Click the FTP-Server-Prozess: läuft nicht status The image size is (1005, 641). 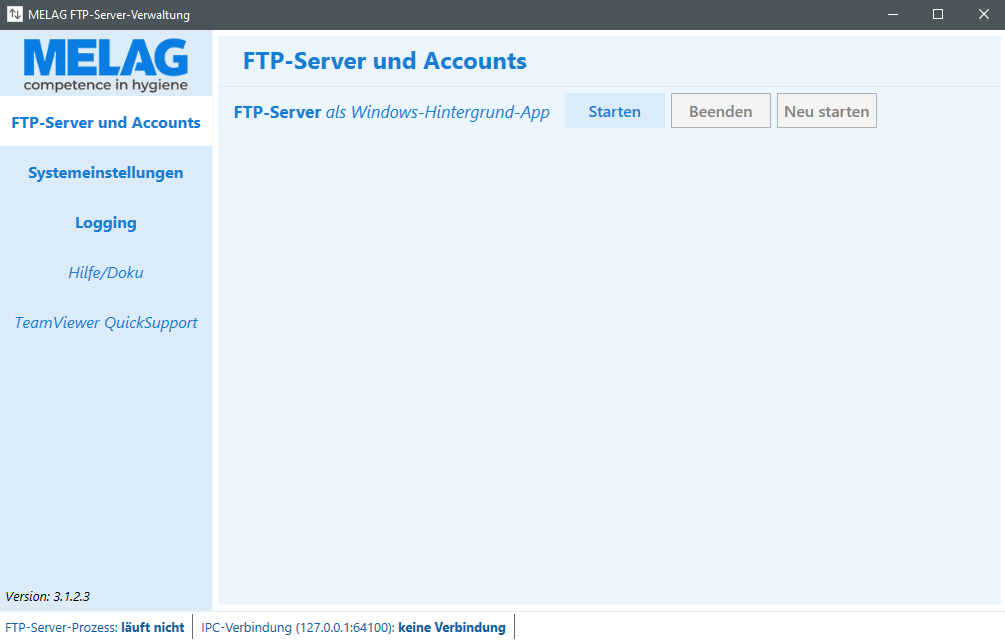point(95,627)
